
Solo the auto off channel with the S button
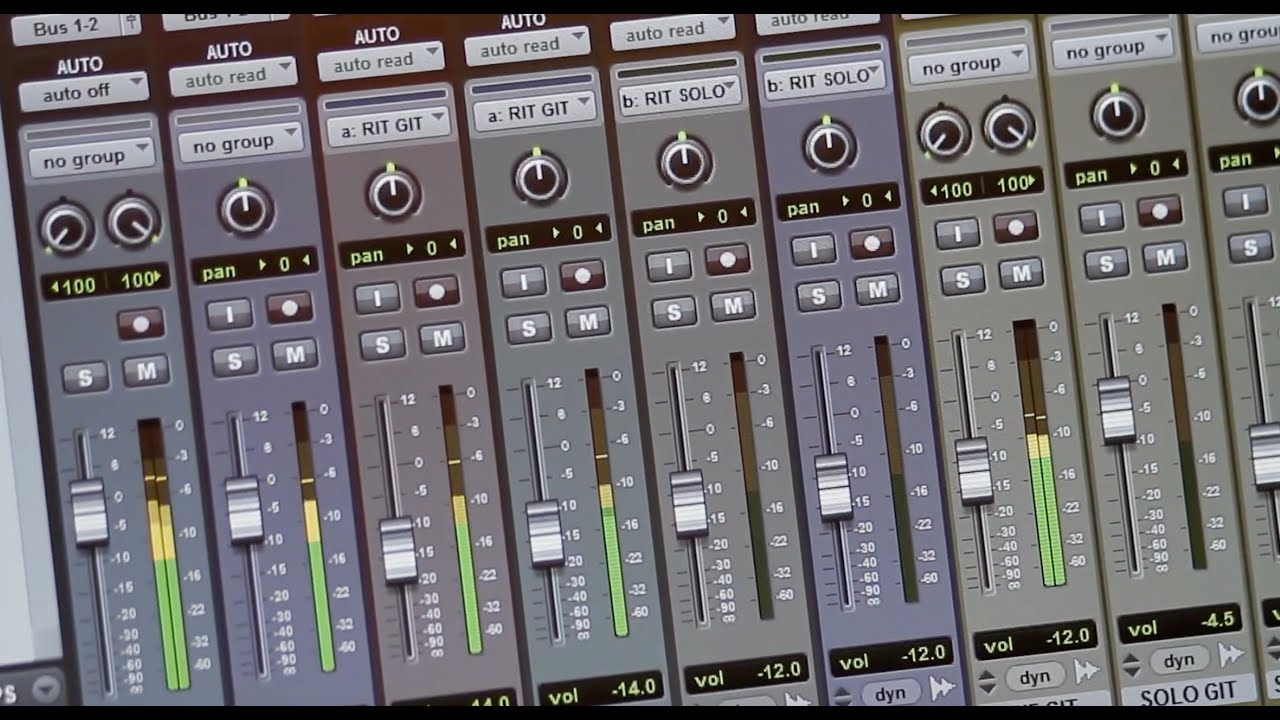coord(85,377)
